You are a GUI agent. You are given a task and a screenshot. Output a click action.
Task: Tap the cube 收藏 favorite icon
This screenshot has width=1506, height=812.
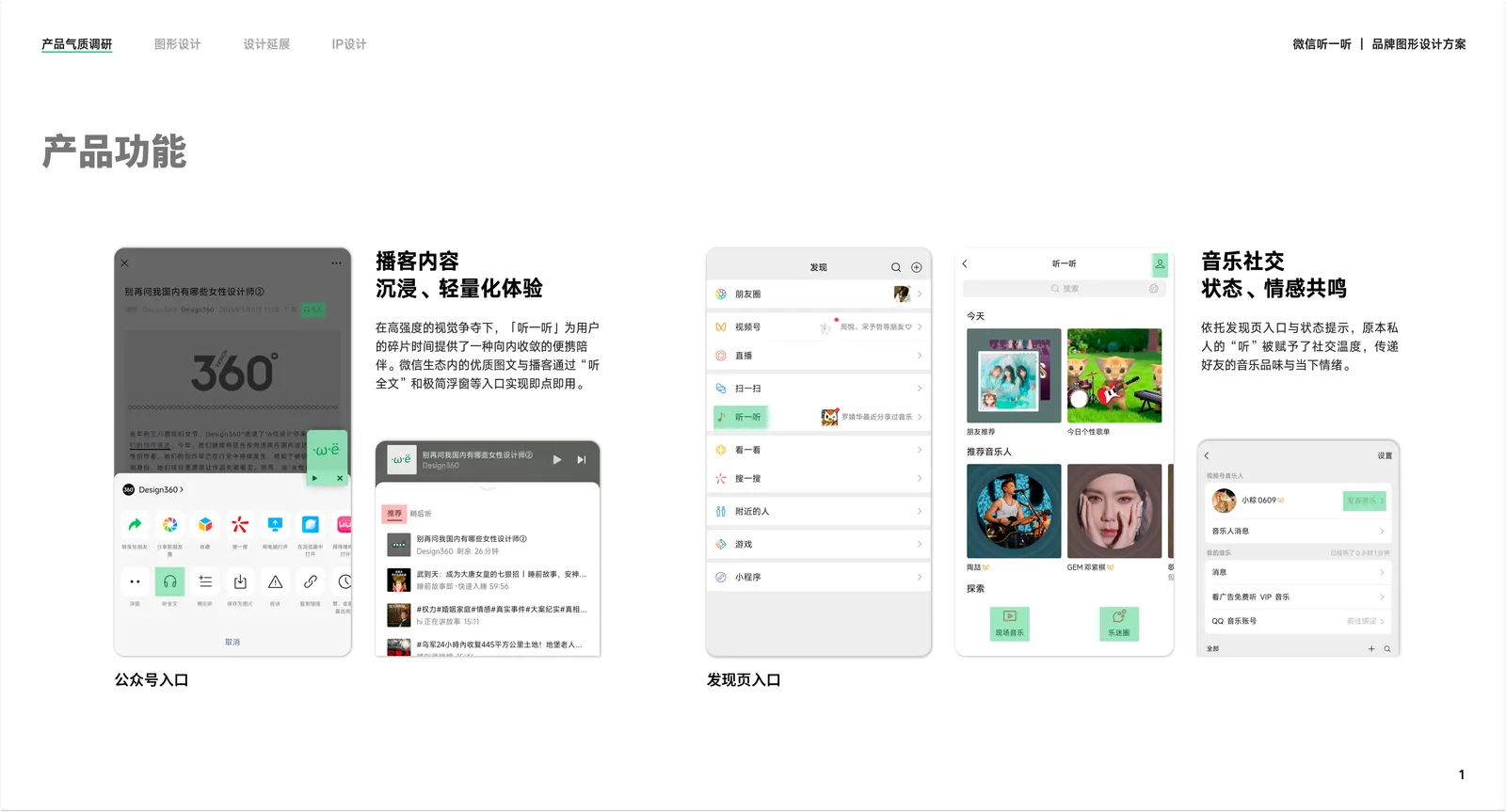pos(205,524)
